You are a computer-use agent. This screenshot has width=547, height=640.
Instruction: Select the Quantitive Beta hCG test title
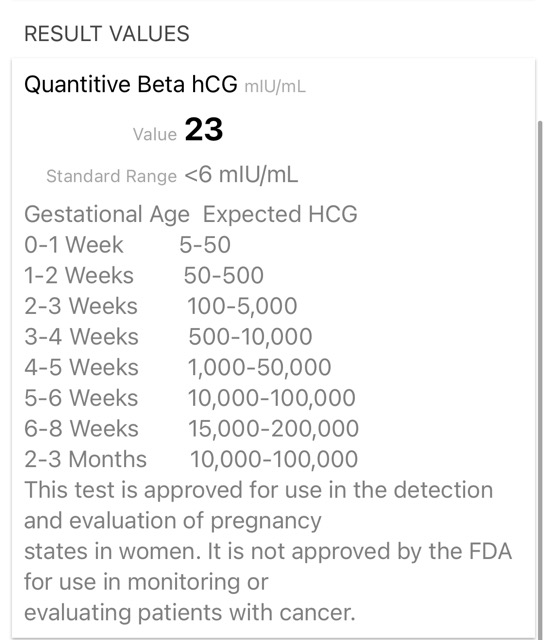click(131, 84)
